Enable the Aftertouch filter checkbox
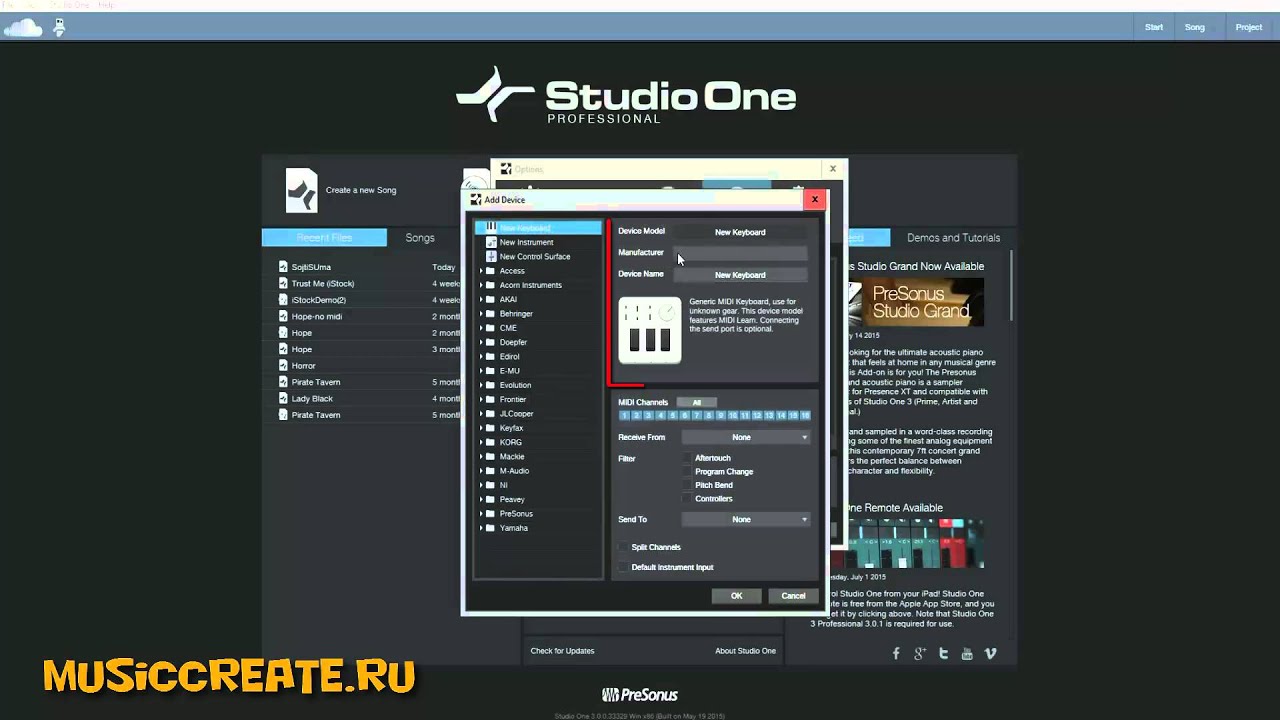This screenshot has height=720, width=1280. [x=687, y=458]
